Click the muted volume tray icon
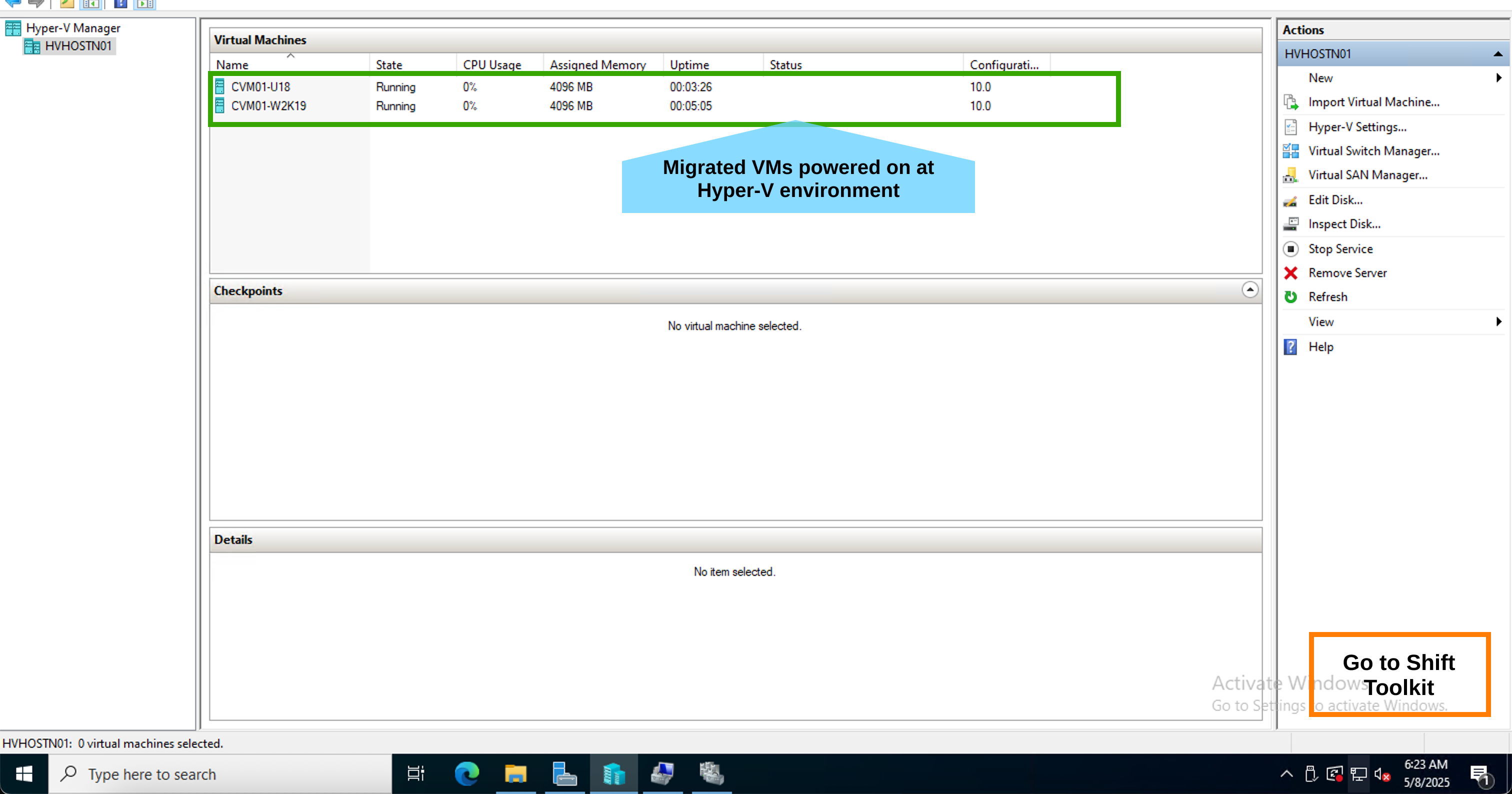1512x794 pixels. tap(1381, 774)
